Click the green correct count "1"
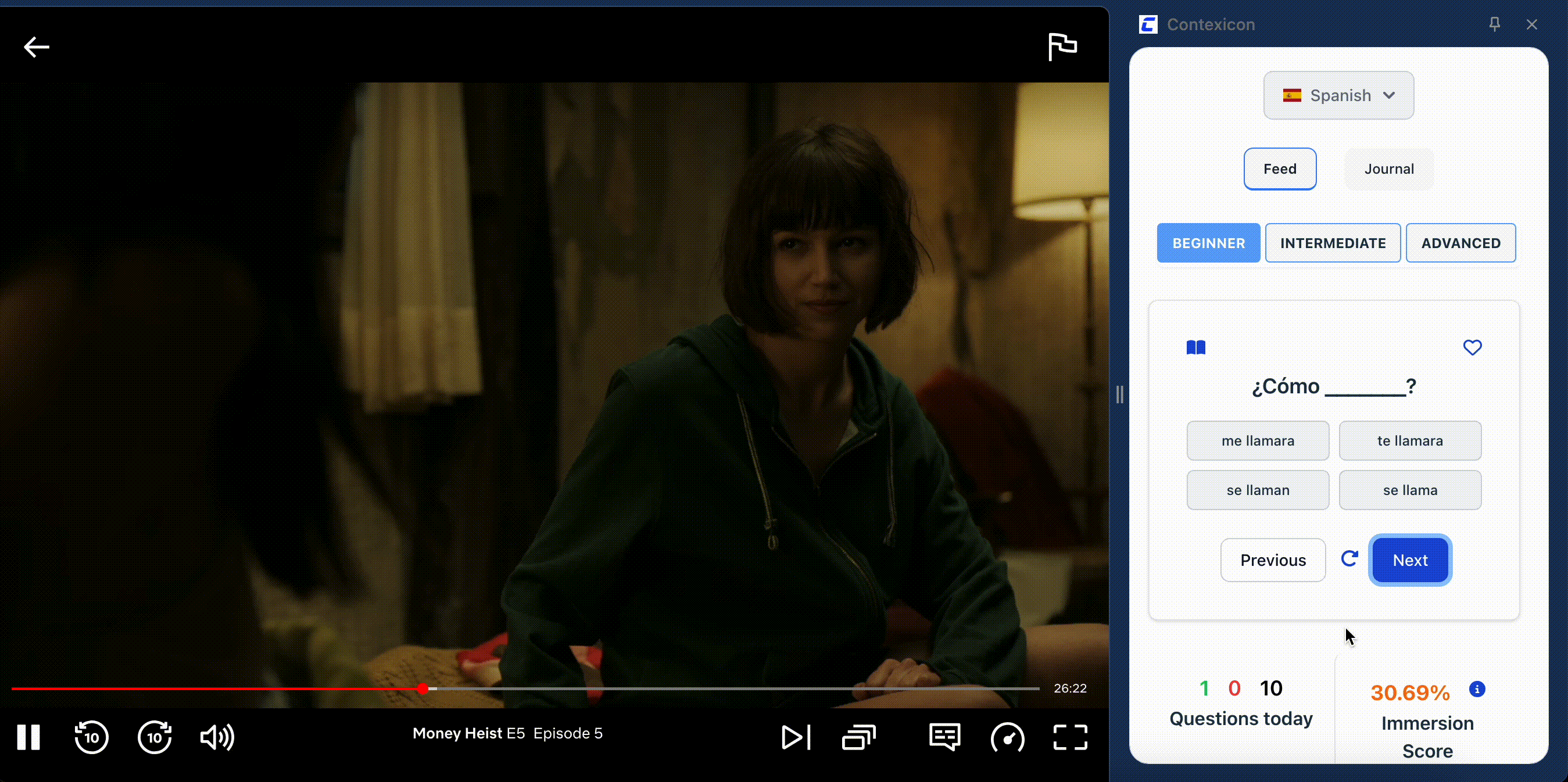The height and width of the screenshot is (782, 1568). point(1204,688)
